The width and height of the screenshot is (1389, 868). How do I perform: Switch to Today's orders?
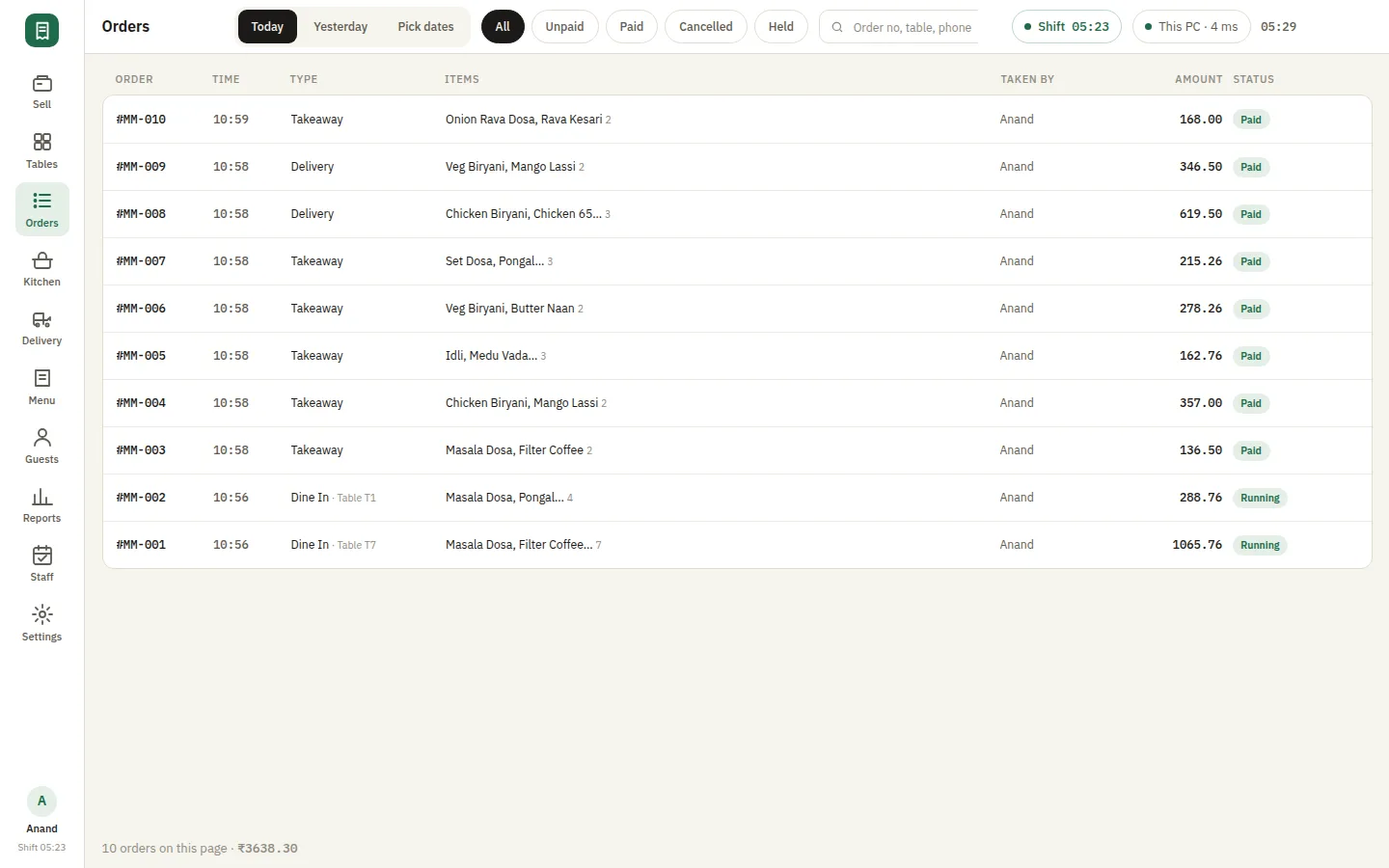pyautogui.click(x=267, y=27)
